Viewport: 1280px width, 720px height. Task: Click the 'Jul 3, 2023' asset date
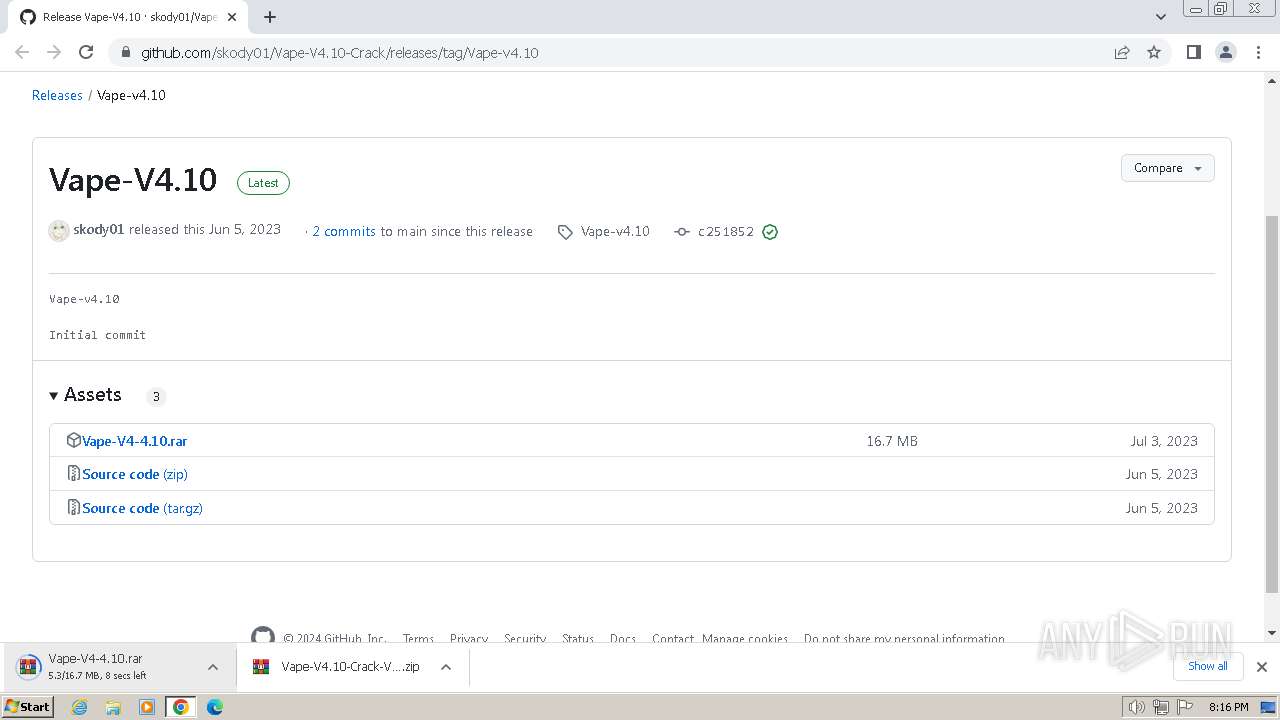(x=1164, y=441)
